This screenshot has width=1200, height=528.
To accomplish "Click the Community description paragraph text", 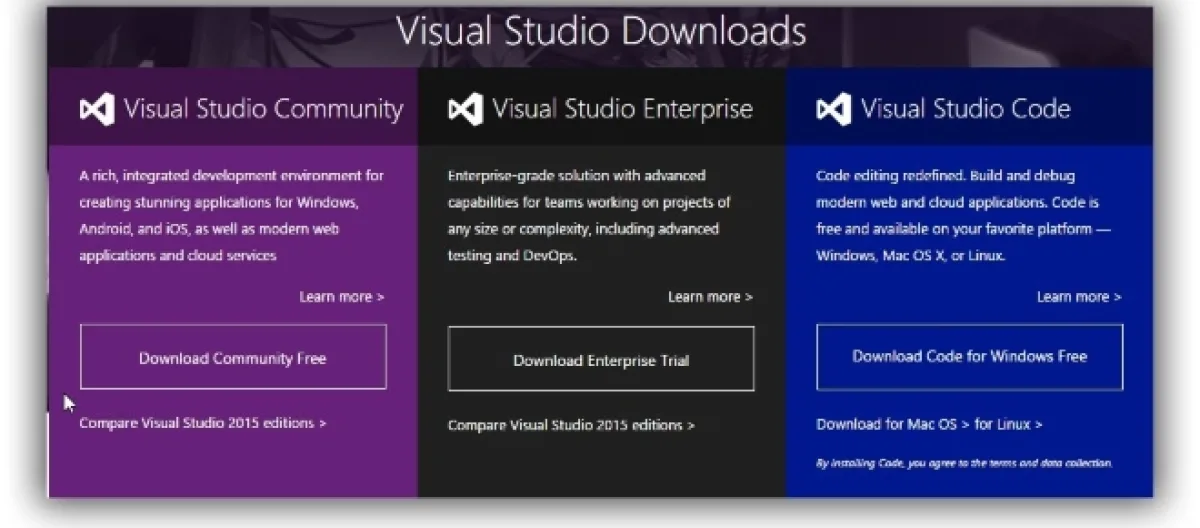I will tap(230, 215).
